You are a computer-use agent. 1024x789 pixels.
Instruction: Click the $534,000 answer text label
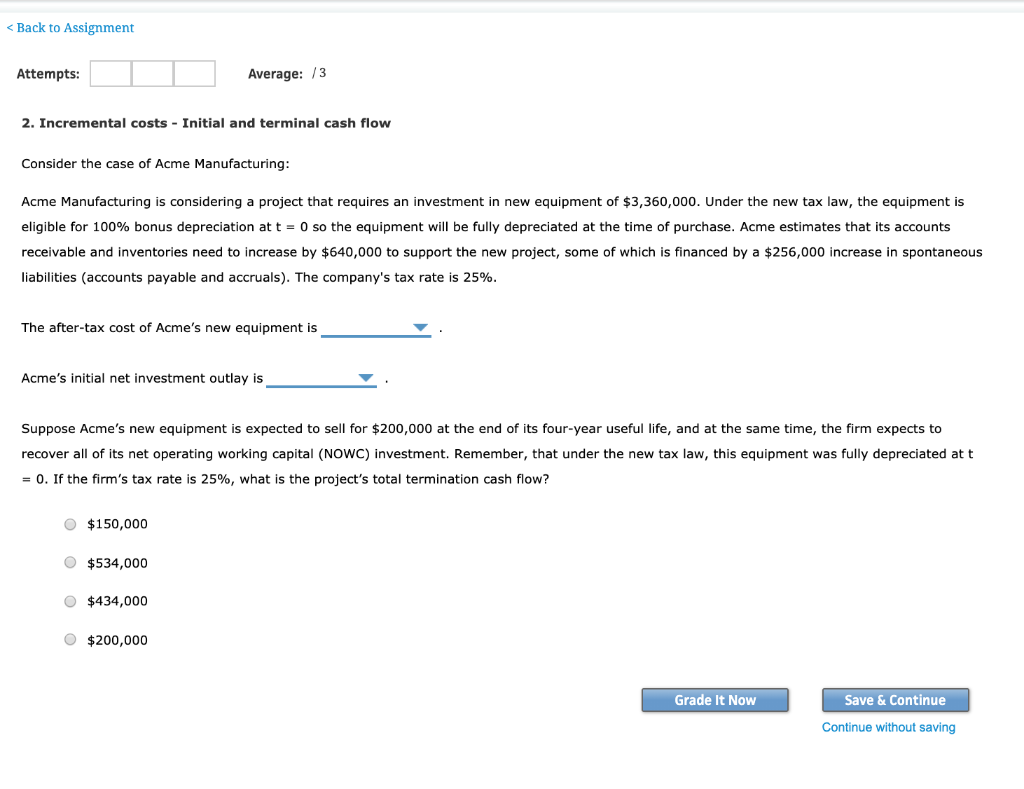[116, 562]
